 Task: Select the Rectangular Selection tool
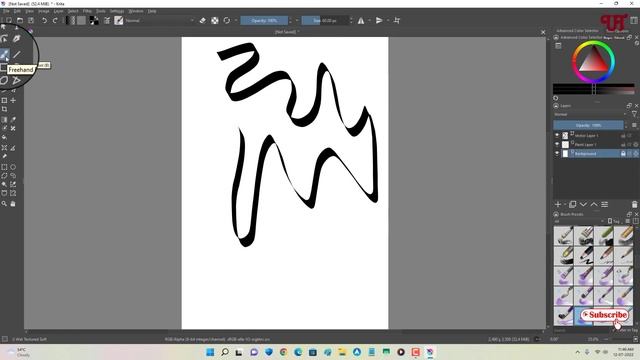tap(4, 167)
